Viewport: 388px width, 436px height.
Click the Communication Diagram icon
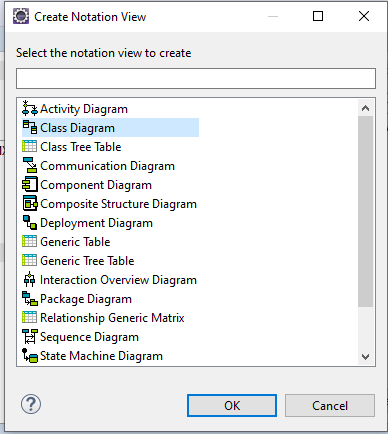pyautogui.click(x=30, y=165)
